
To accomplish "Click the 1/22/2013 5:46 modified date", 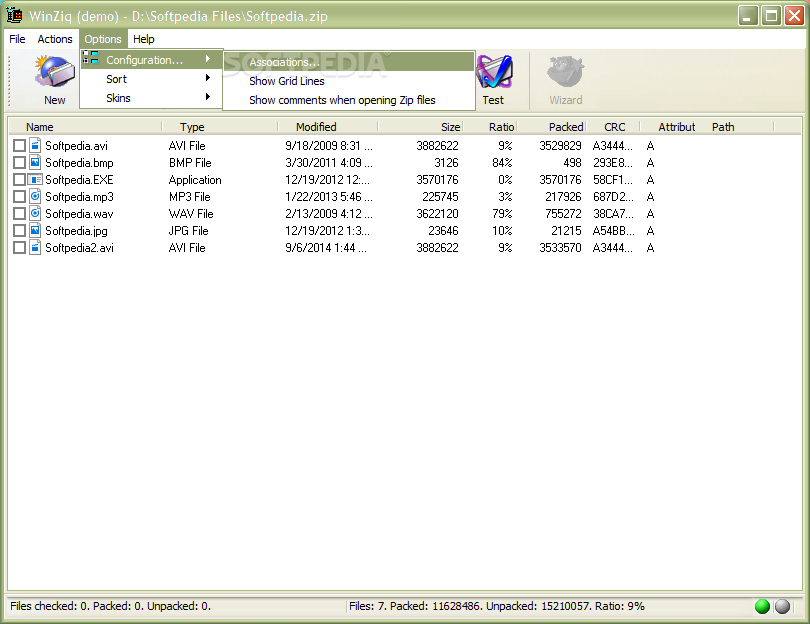I will pyautogui.click(x=329, y=197).
